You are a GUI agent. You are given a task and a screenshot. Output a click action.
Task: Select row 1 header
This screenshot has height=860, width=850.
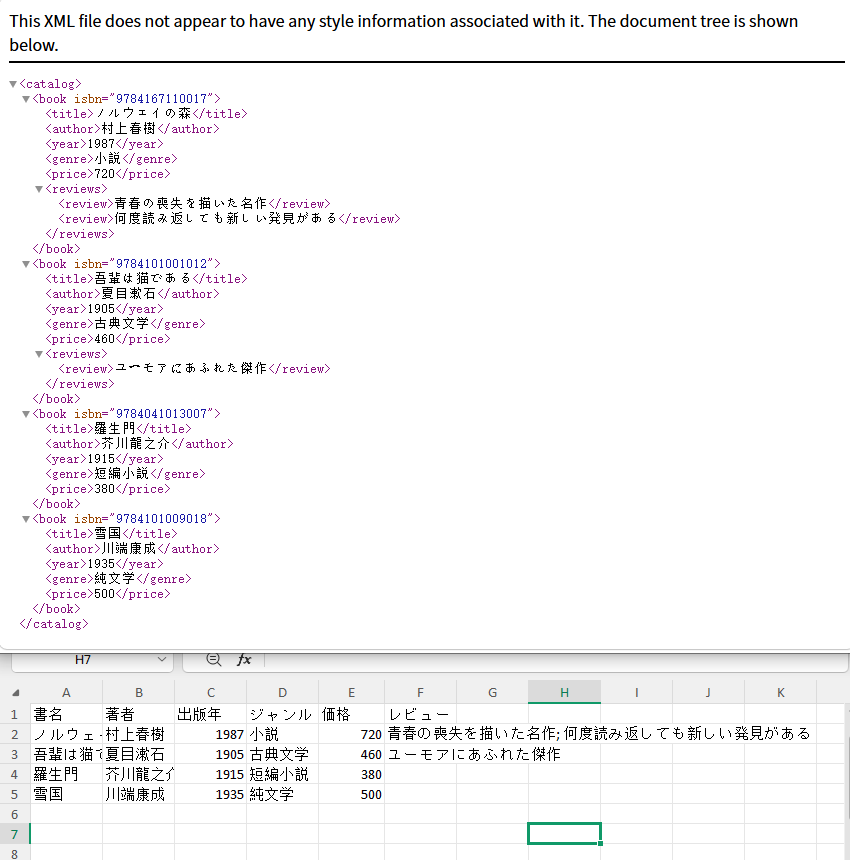point(15,714)
